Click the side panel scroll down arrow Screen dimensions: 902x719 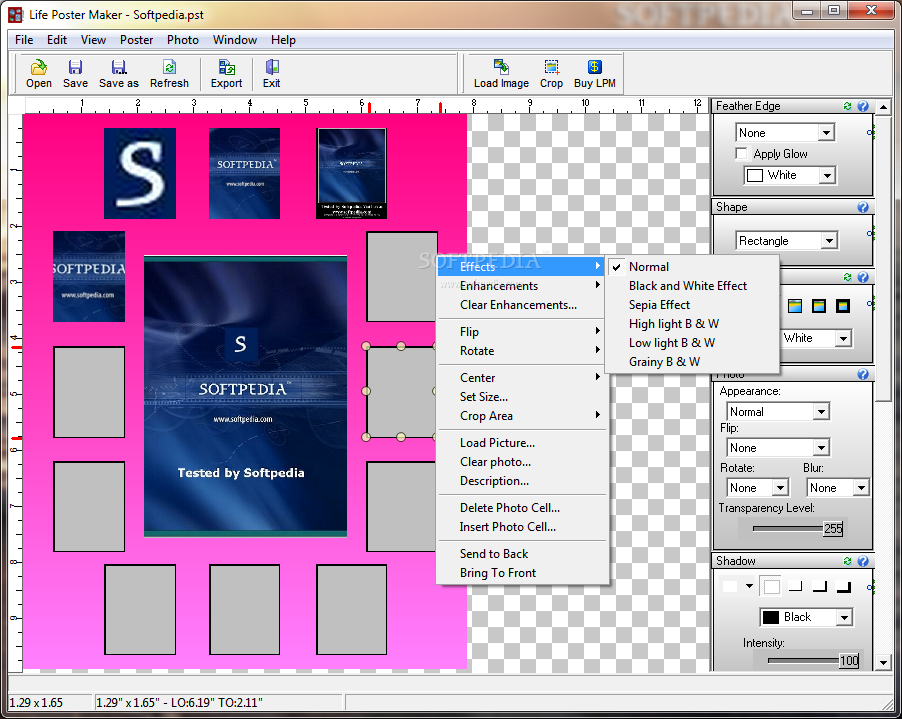[884, 663]
